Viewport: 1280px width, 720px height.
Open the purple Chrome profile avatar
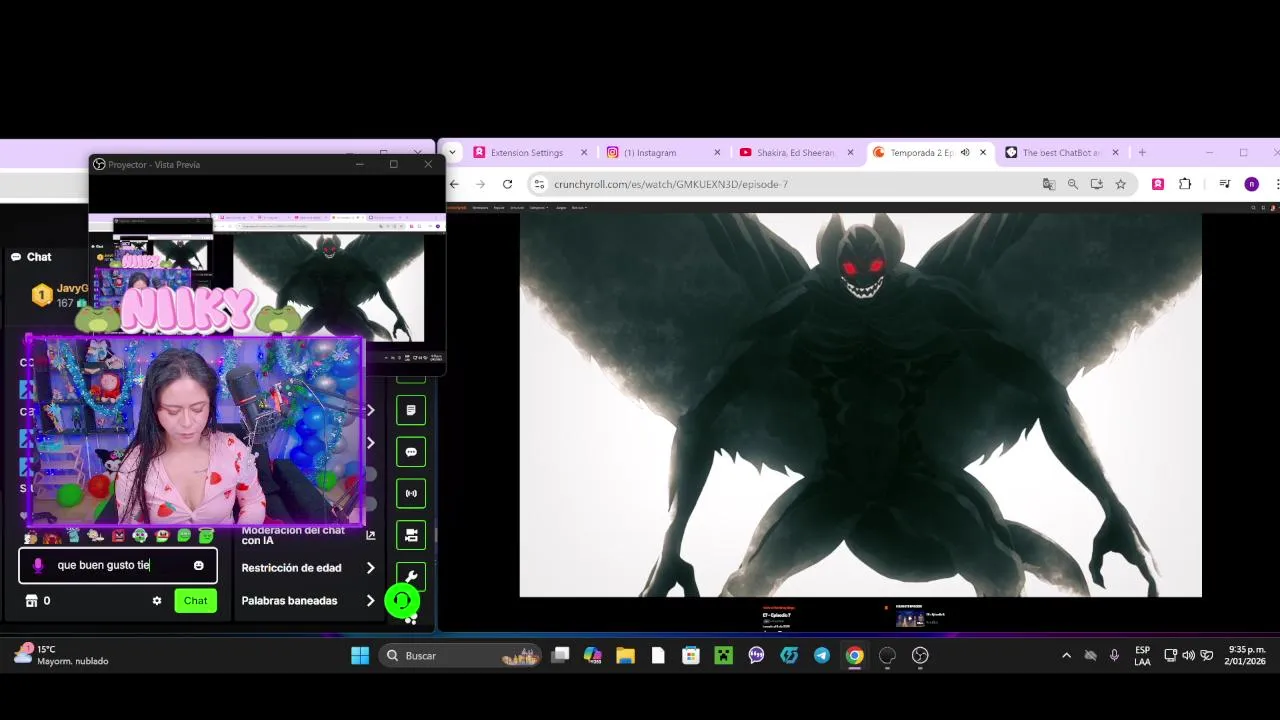pyautogui.click(x=1251, y=184)
